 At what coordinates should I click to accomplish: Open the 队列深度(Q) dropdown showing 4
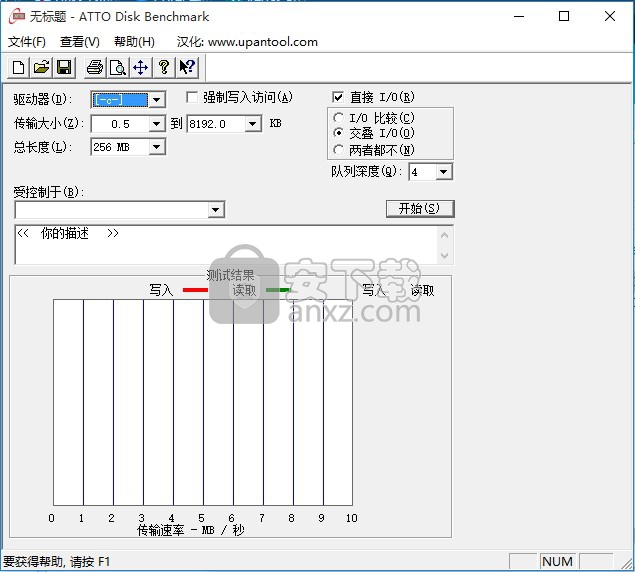pos(443,172)
